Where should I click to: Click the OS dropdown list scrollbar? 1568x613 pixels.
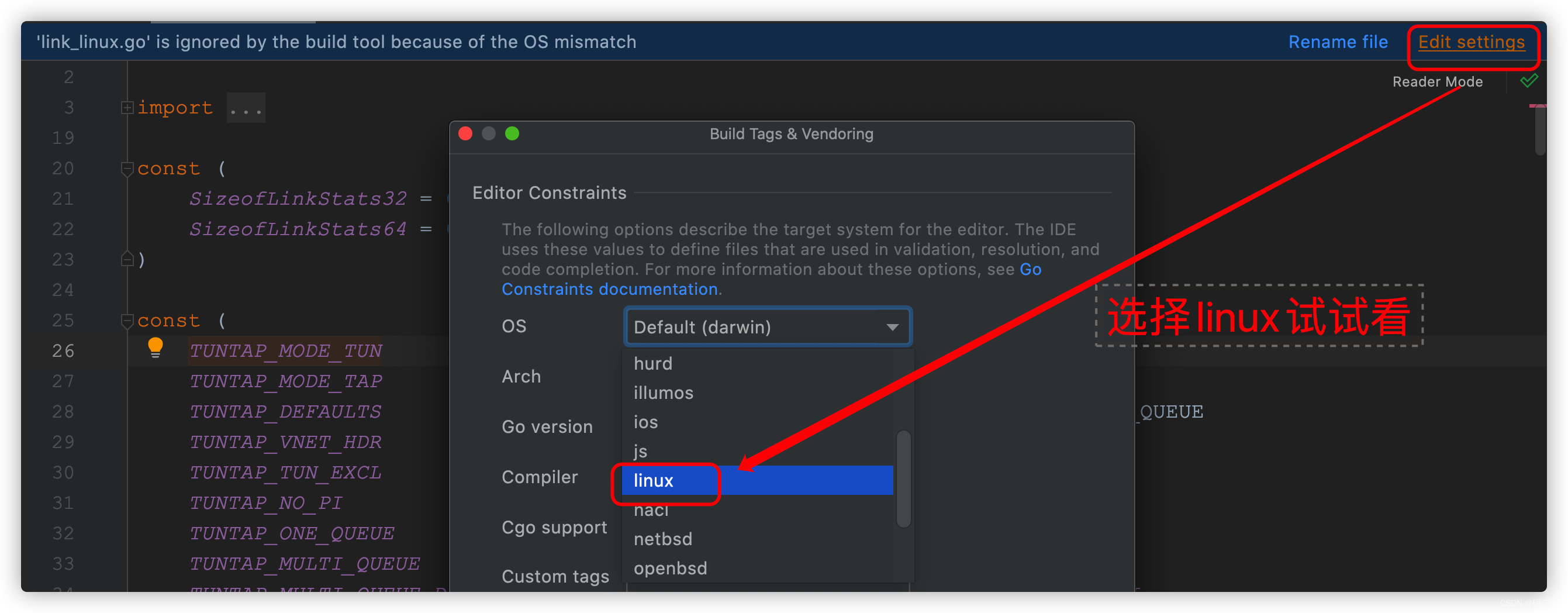[903, 479]
